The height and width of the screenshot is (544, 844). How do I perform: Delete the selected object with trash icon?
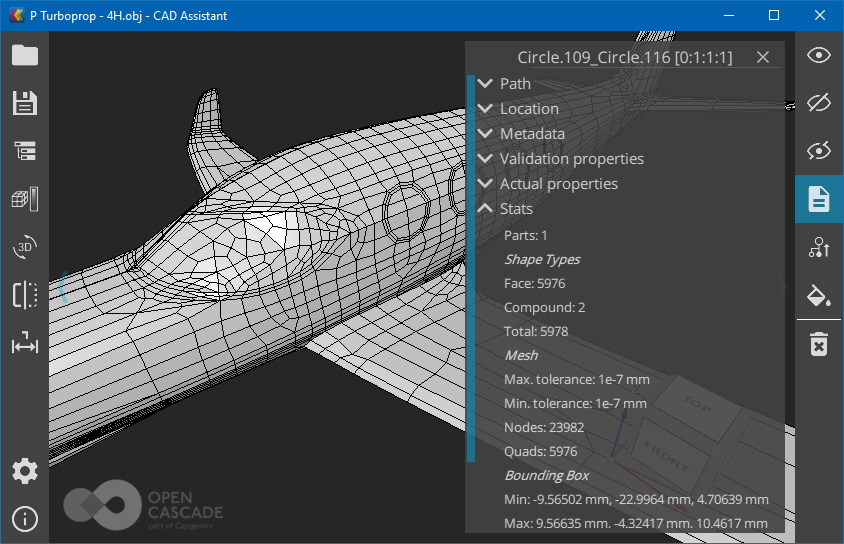(x=819, y=345)
